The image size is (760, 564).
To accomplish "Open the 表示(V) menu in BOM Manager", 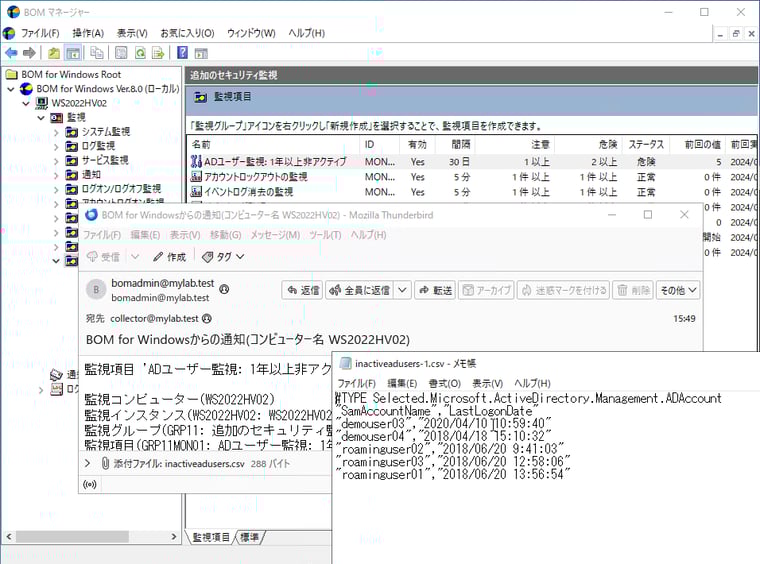I will (132, 33).
